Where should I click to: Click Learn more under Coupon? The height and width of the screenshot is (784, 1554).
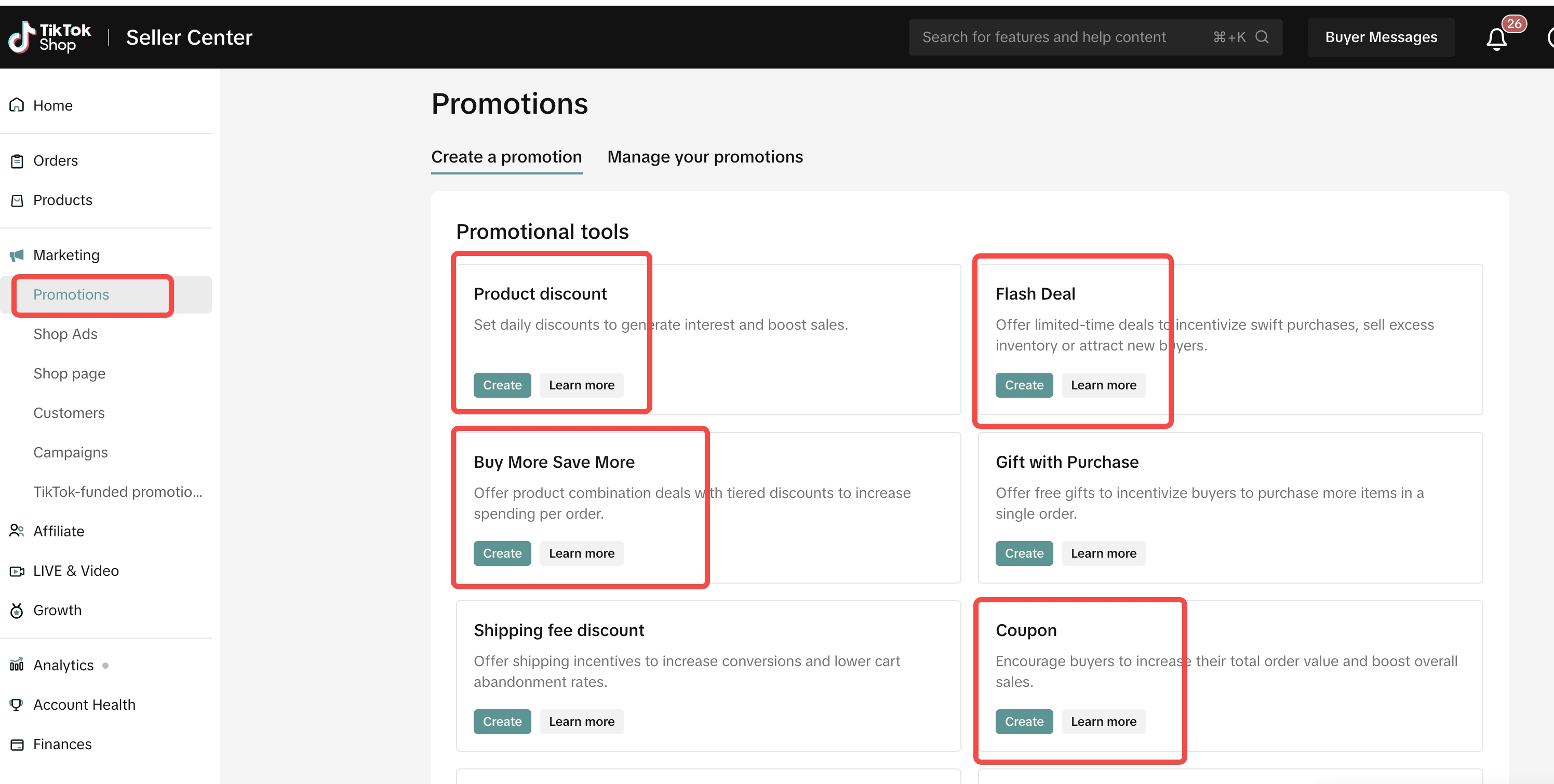[1103, 721]
